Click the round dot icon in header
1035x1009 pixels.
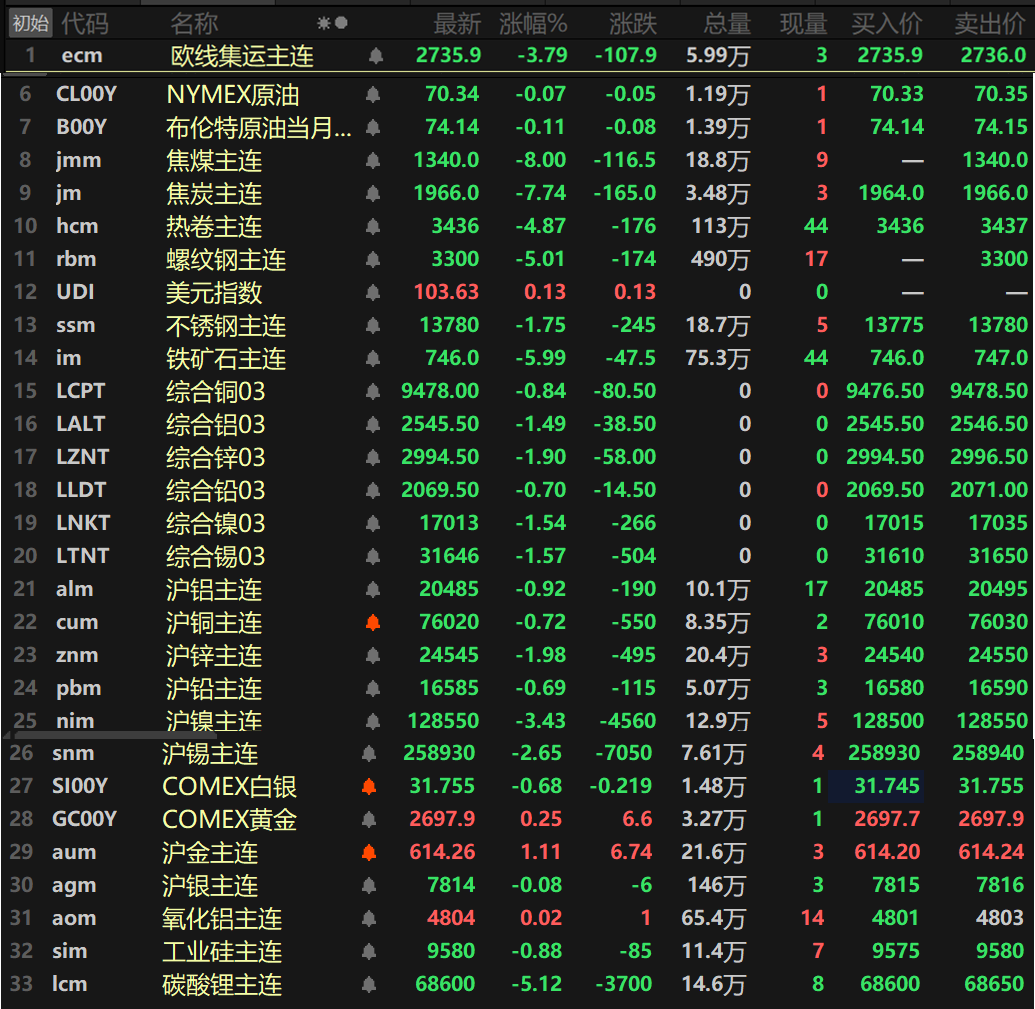click(341, 23)
